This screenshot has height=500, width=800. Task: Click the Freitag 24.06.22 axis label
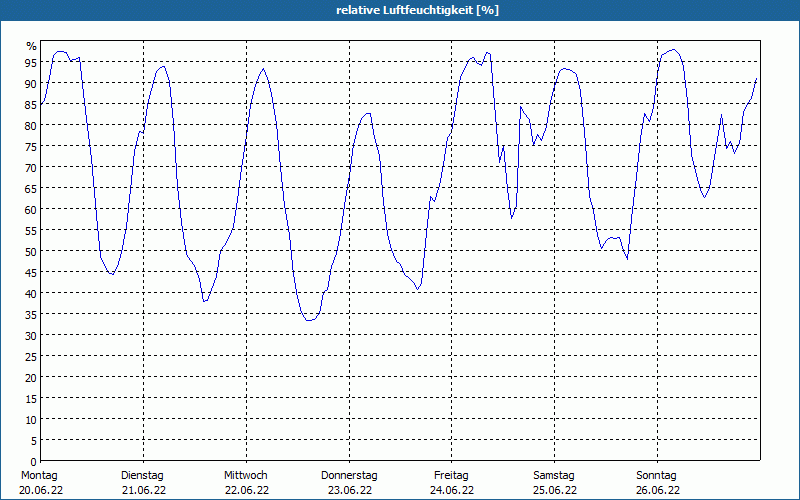point(452,483)
